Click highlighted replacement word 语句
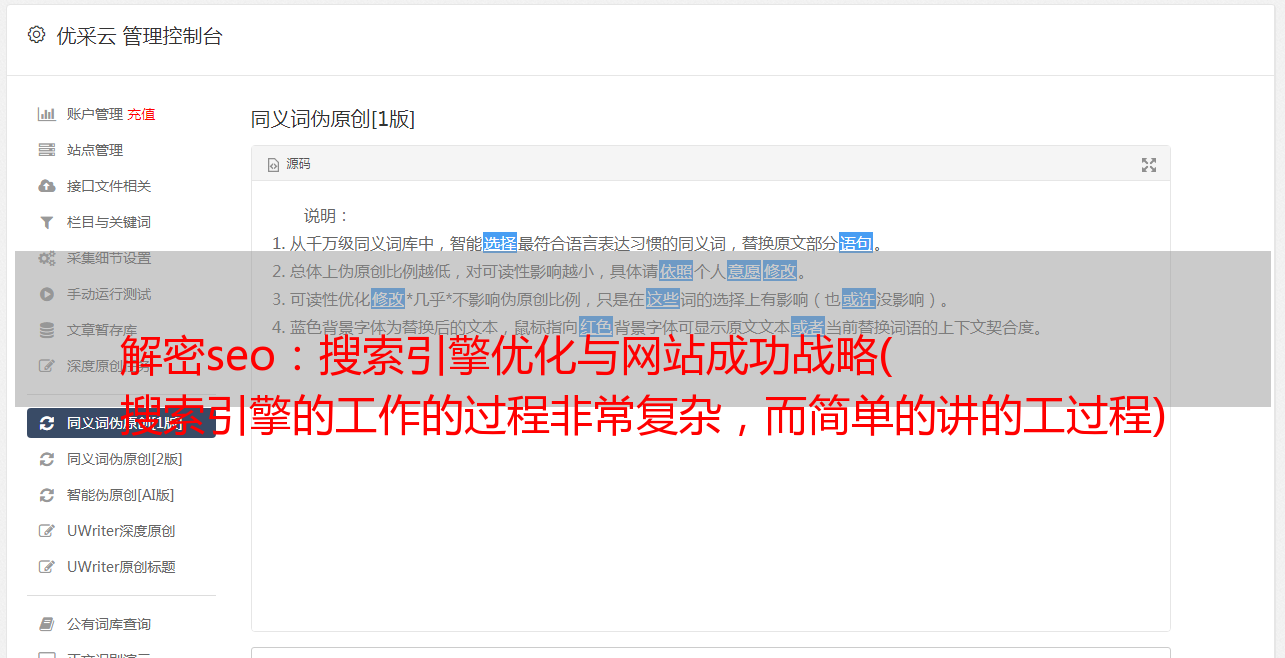The image size is (1285, 658). click(x=856, y=243)
